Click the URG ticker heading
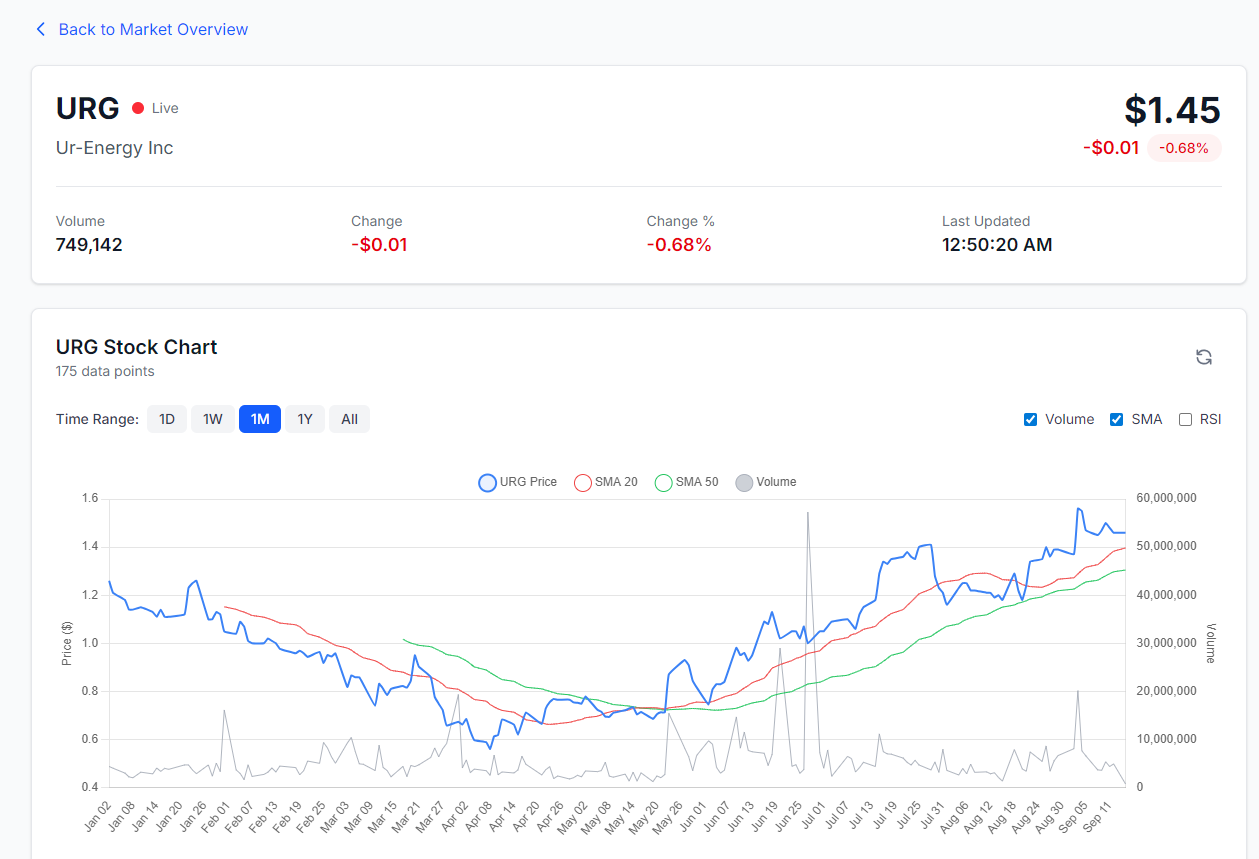1259x859 pixels. [x=88, y=108]
